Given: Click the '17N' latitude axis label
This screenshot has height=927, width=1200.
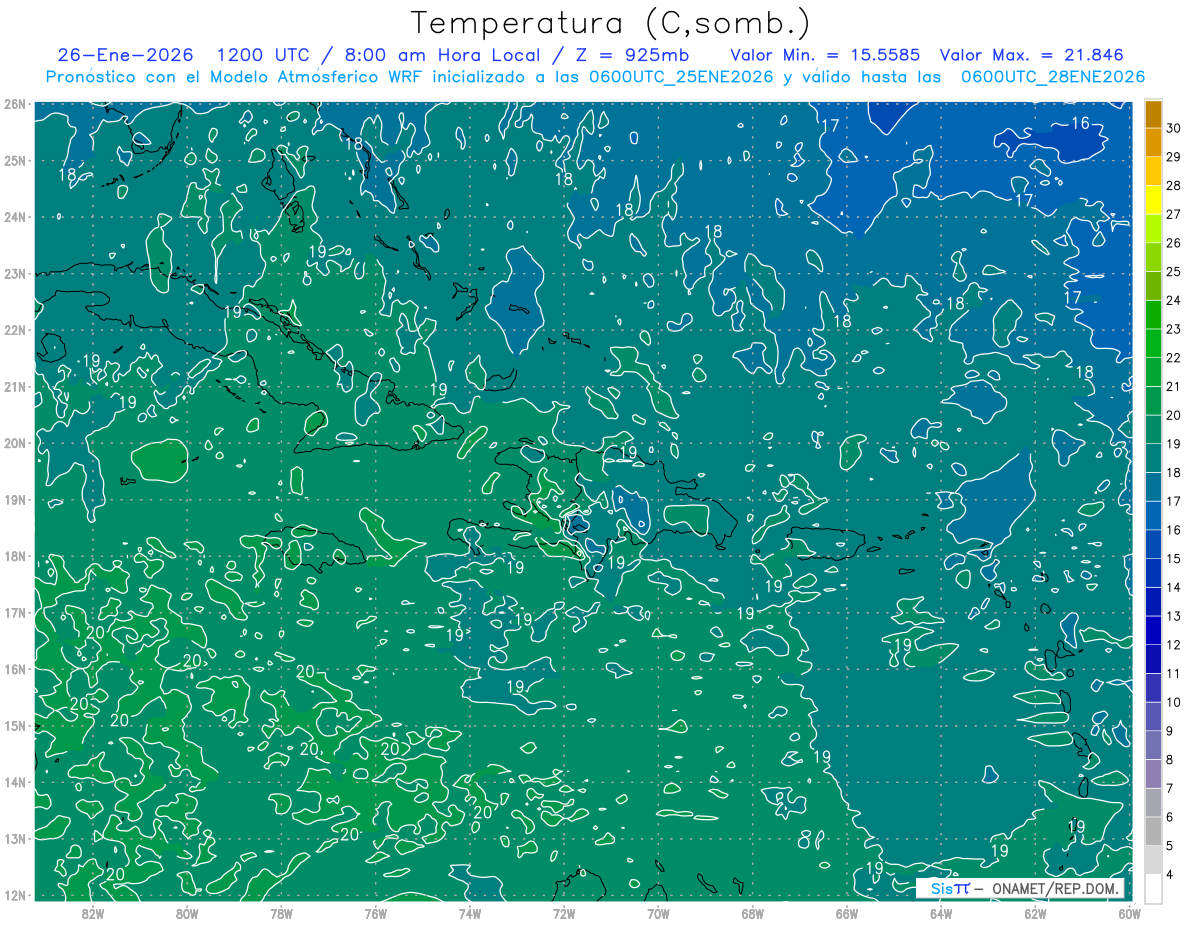Looking at the screenshot, I should pos(14,612).
